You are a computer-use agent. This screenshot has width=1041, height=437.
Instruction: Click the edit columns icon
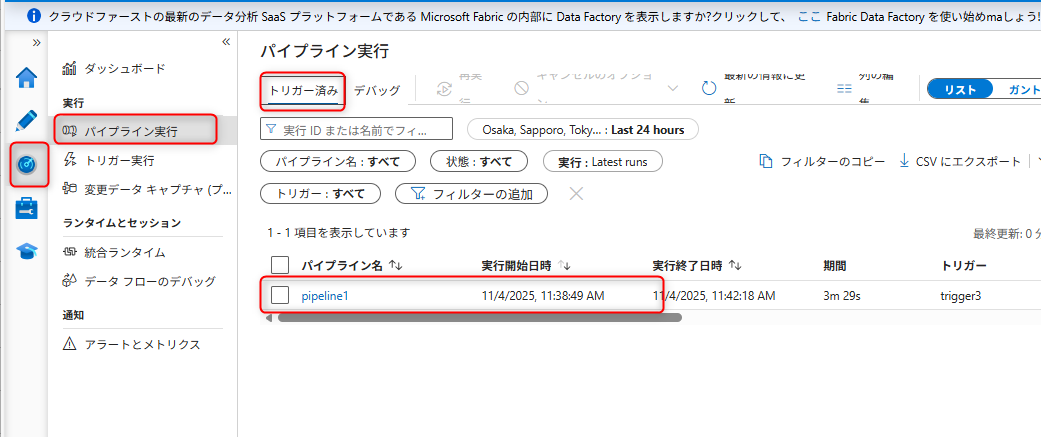coord(844,89)
